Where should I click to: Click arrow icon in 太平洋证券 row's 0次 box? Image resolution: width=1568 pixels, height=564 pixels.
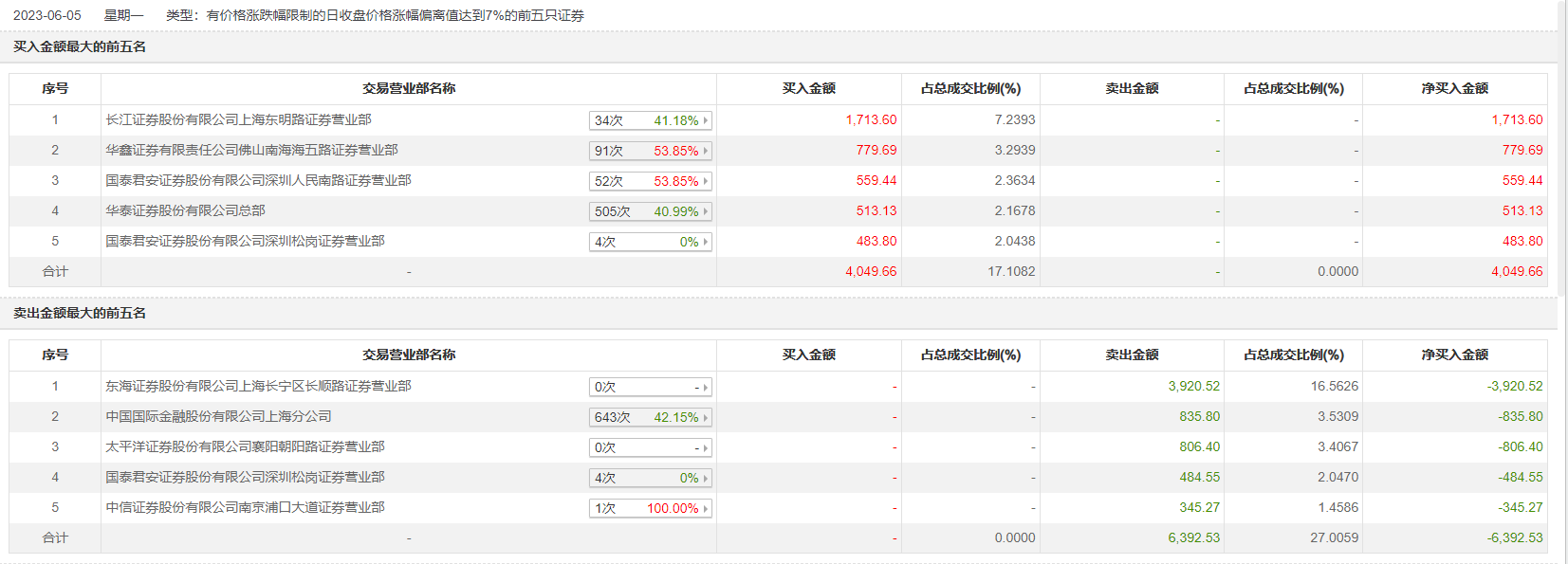pyautogui.click(x=706, y=447)
